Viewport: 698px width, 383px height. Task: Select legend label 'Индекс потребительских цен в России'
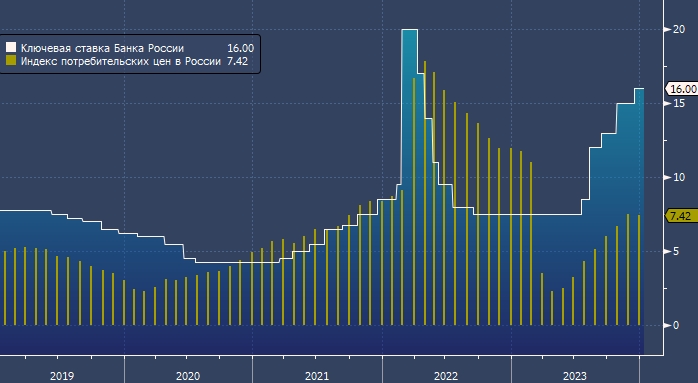click(x=121, y=61)
